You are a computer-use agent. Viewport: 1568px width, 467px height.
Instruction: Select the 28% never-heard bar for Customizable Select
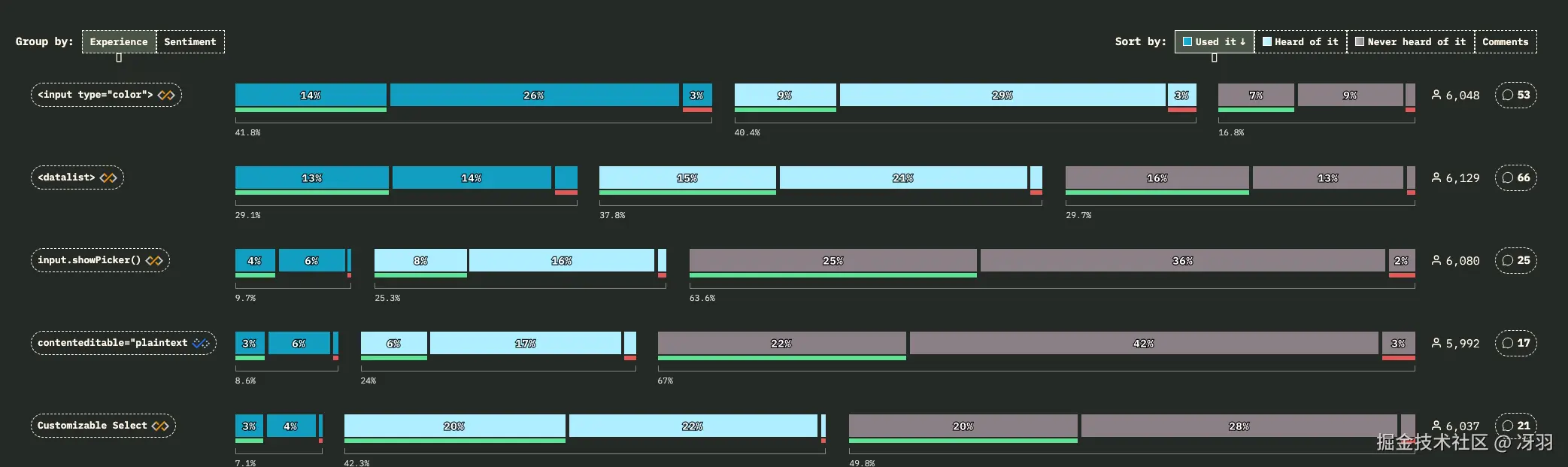[1239, 426]
